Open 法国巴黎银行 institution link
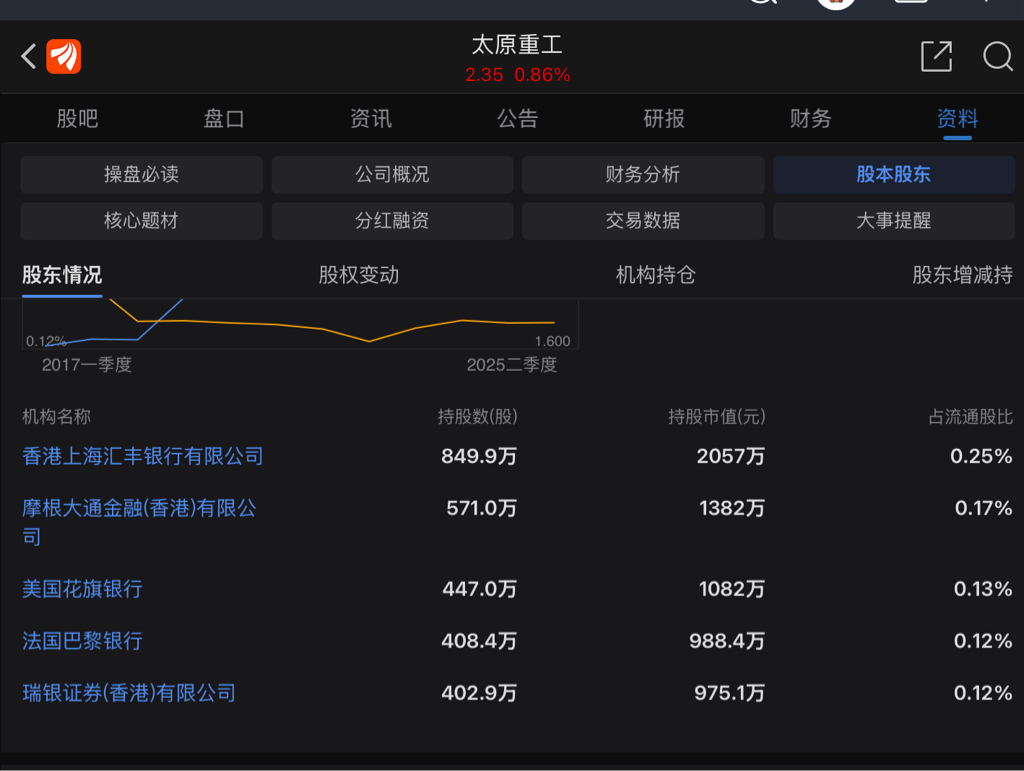 click(x=82, y=640)
